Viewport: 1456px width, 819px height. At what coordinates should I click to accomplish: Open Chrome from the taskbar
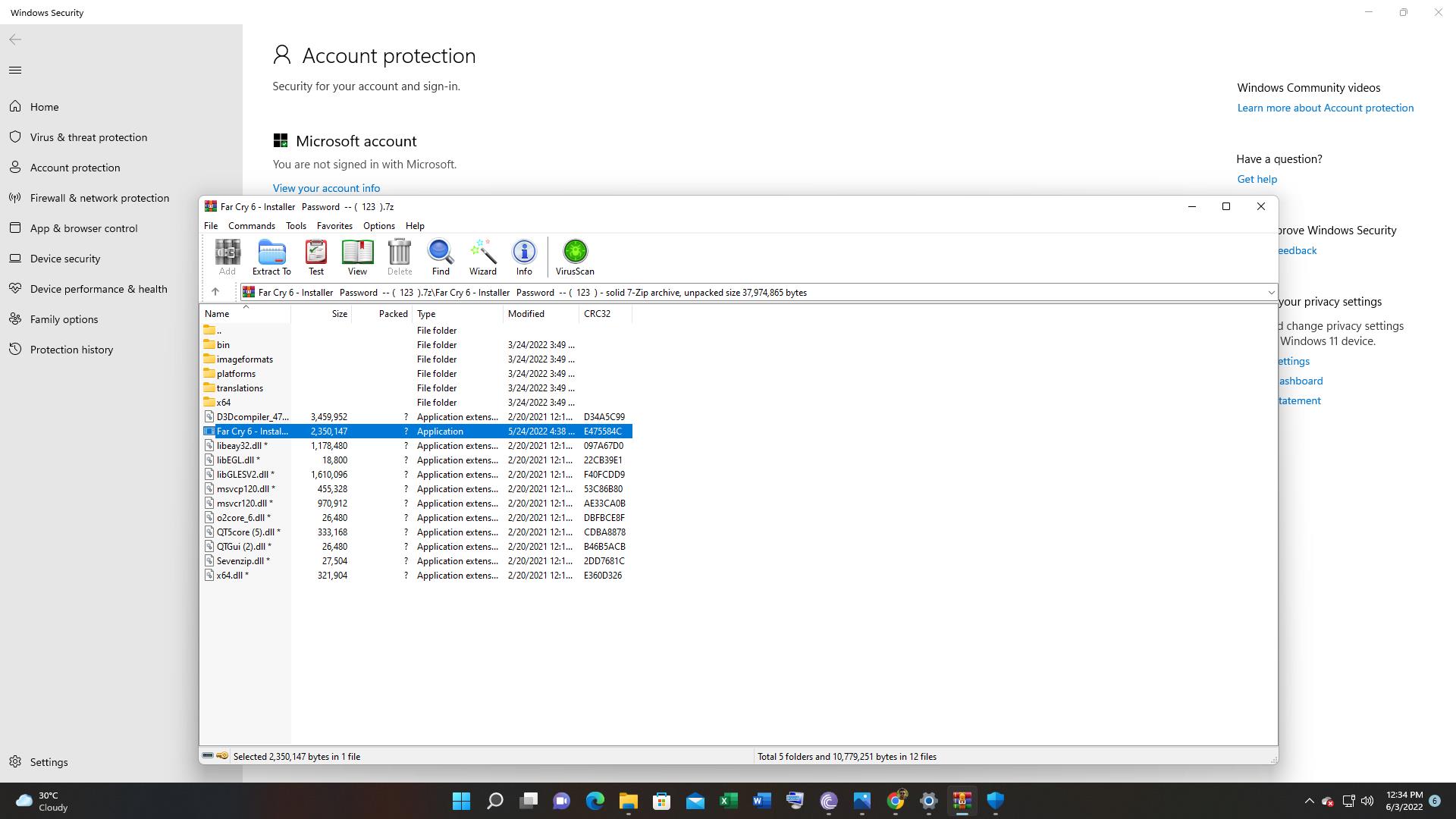coord(896,801)
